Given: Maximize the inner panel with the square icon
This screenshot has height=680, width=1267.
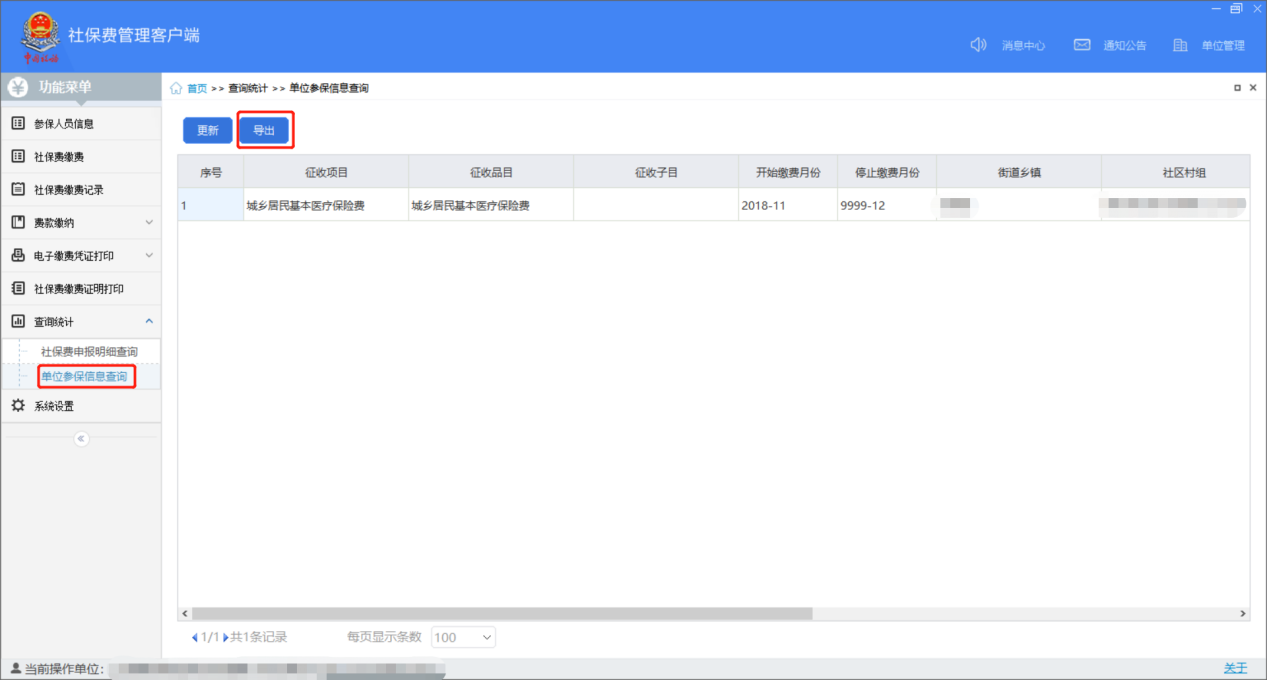Looking at the screenshot, I should tap(1237, 88).
